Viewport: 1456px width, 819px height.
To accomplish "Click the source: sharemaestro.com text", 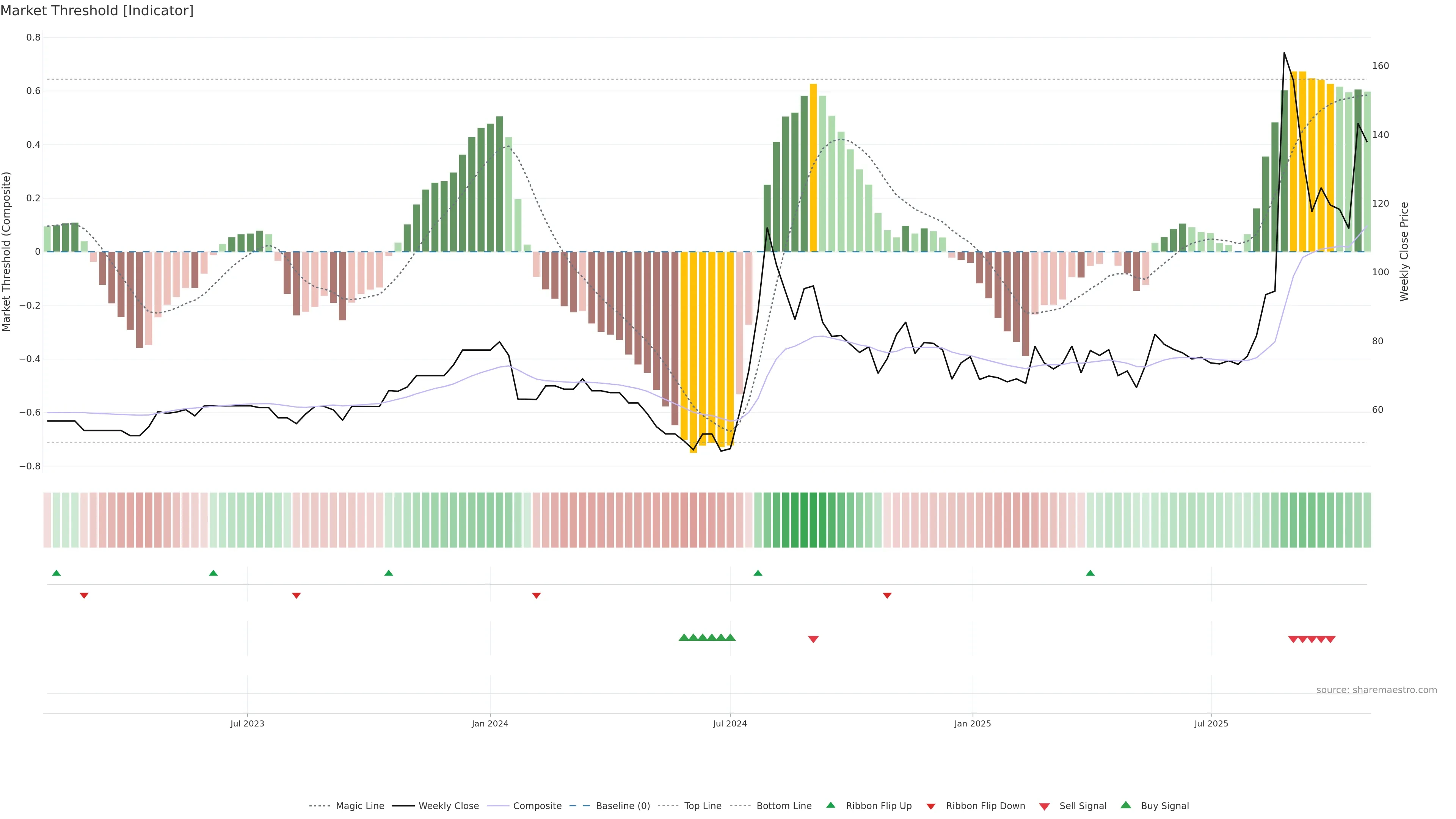I will [1376, 690].
